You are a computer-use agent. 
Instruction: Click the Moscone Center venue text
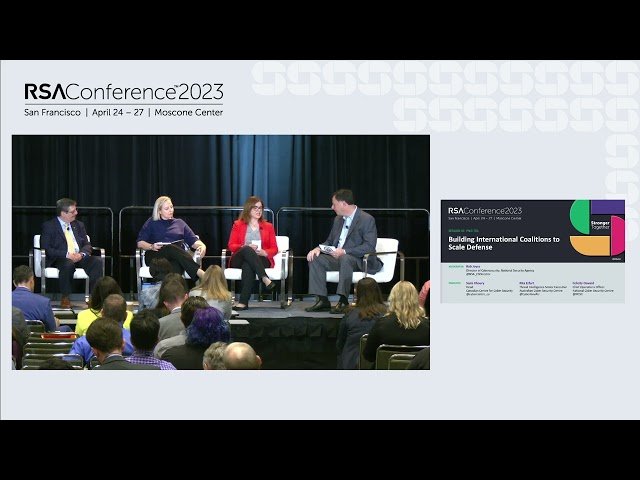(189, 113)
